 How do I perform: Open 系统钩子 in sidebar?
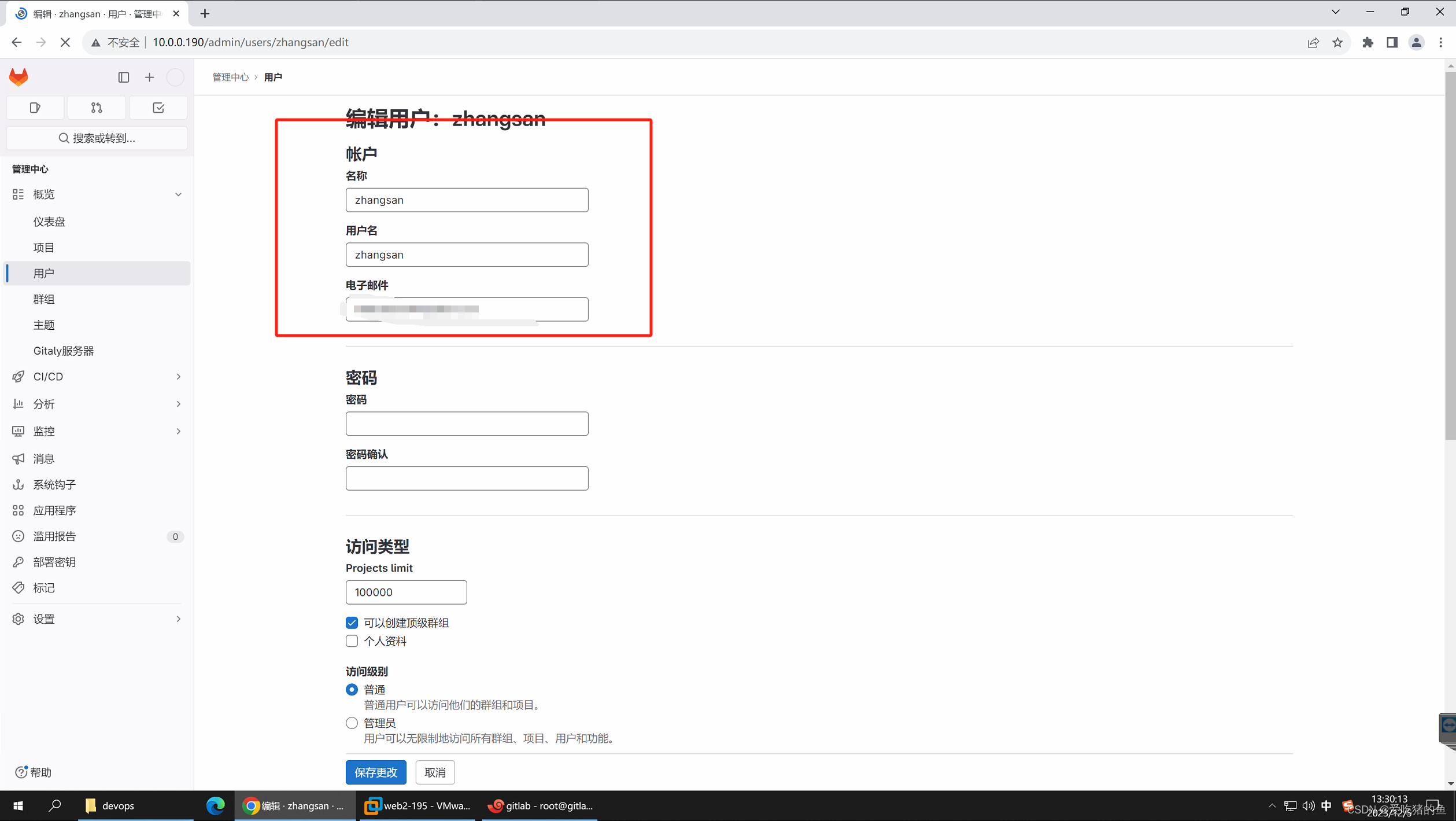click(97, 485)
